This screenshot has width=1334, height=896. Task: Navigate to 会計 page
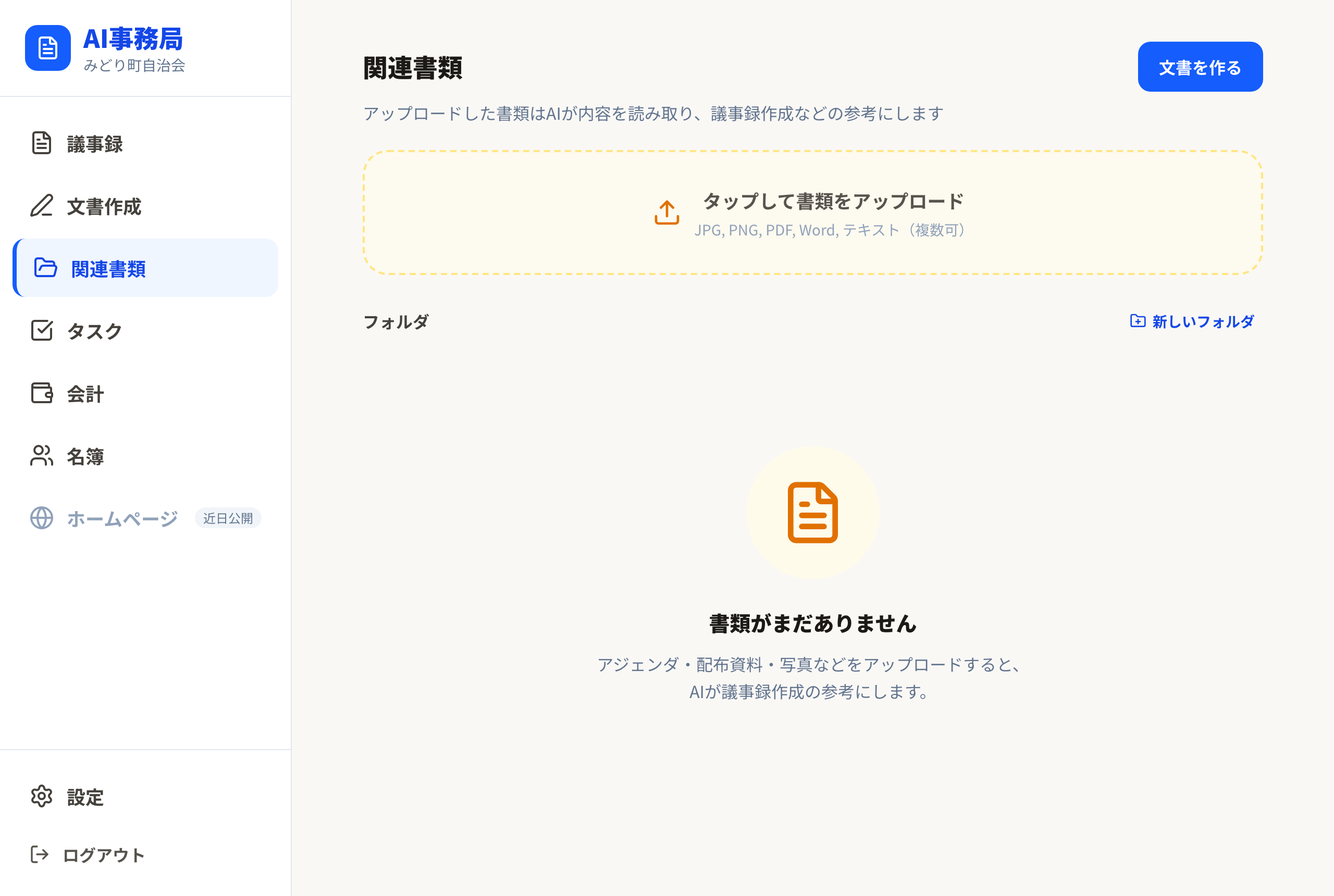[145, 393]
